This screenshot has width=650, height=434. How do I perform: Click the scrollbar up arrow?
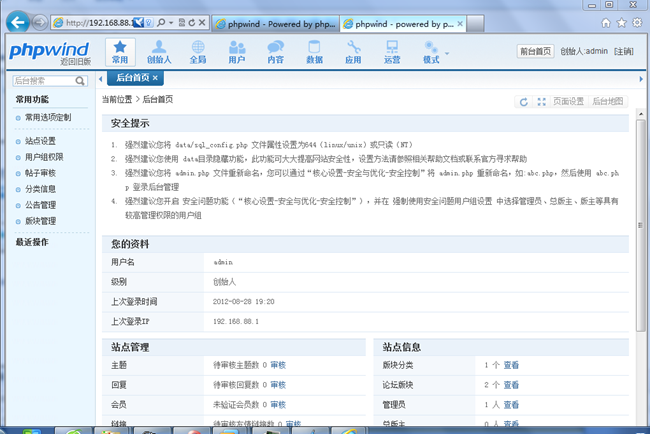(x=640, y=114)
